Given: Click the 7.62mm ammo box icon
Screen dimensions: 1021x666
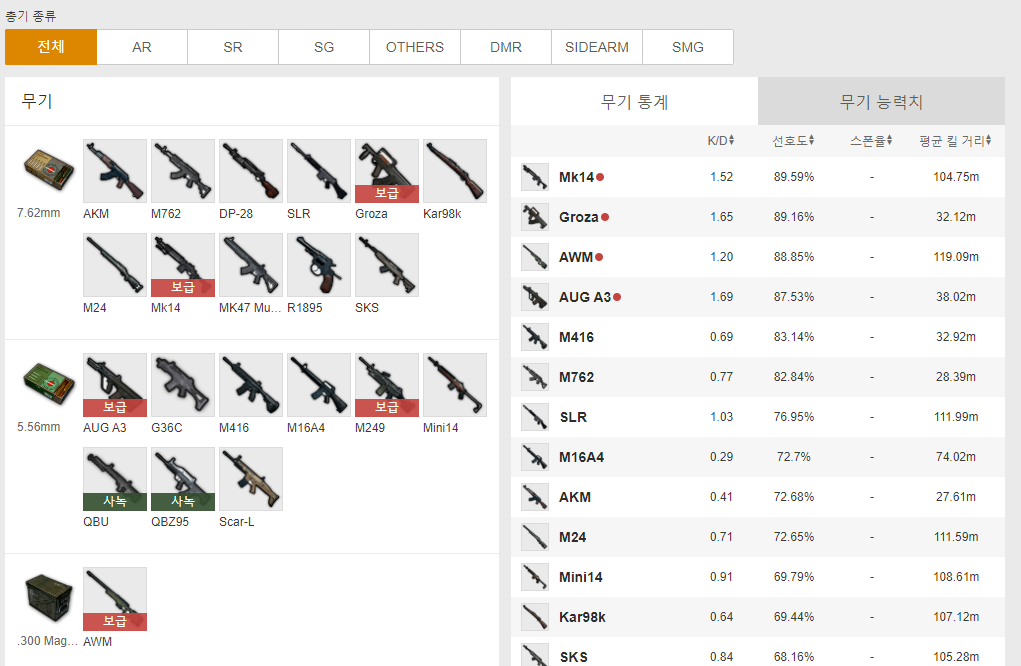Looking at the screenshot, I should tap(49, 169).
